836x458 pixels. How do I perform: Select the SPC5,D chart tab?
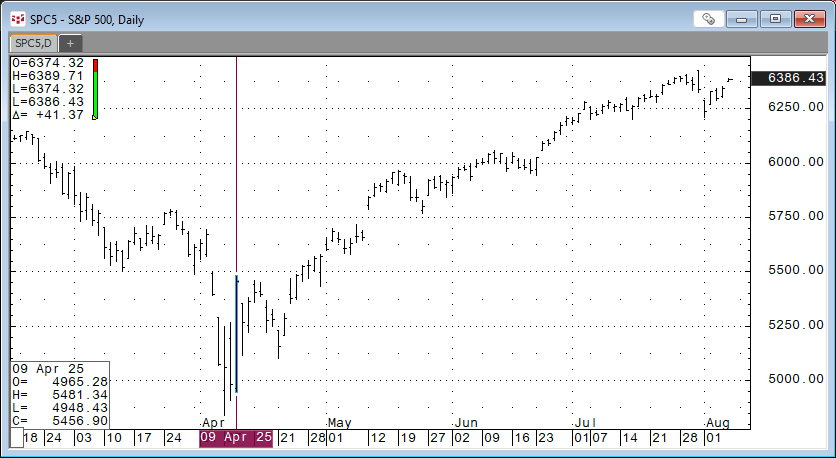34,43
